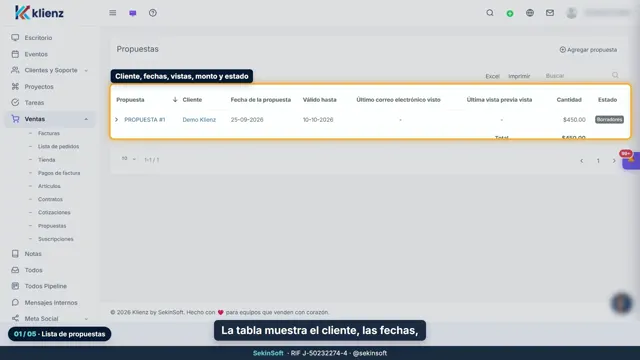Screen dimensions: 640x360
Task: Go to previous page arrow in pagination
Action: [x=582, y=161]
